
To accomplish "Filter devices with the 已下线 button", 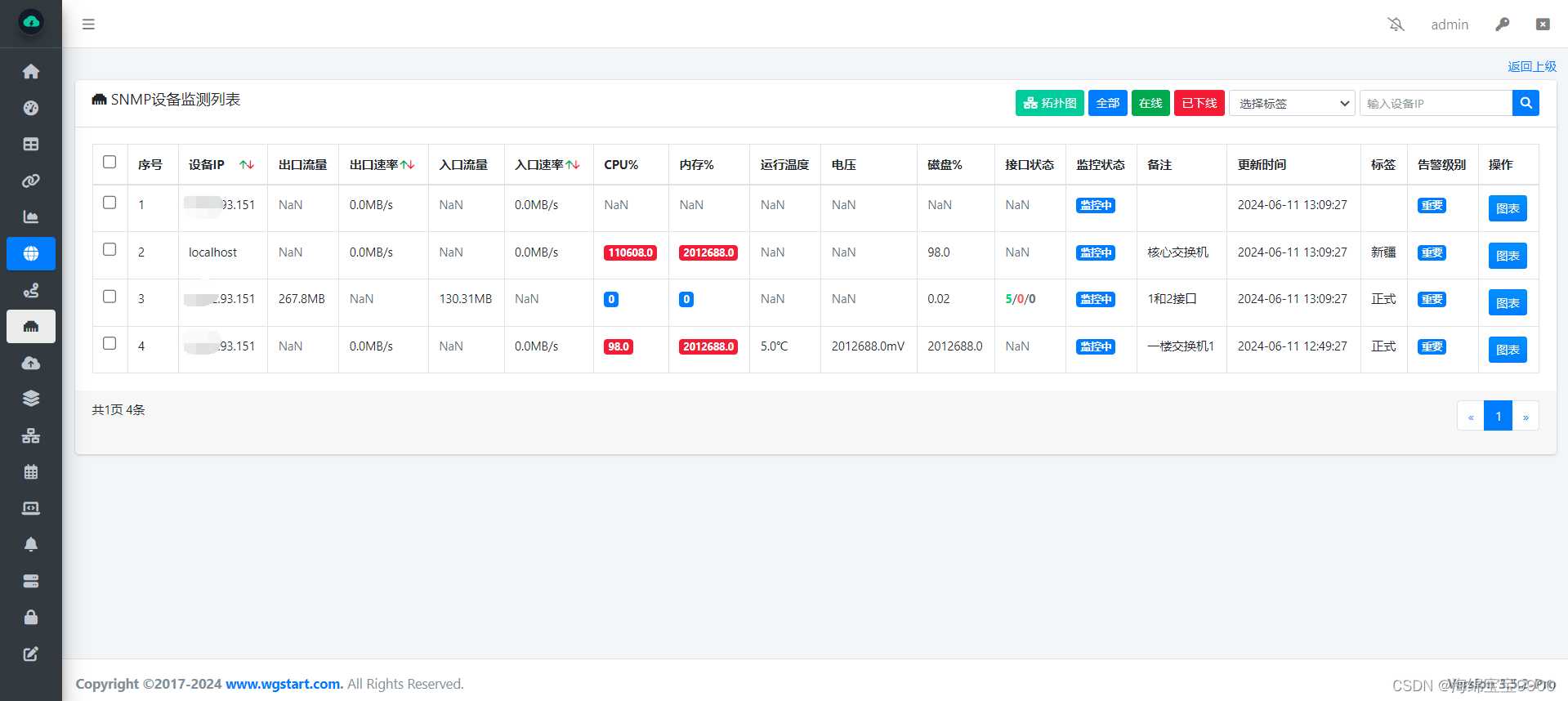I will coord(1199,103).
